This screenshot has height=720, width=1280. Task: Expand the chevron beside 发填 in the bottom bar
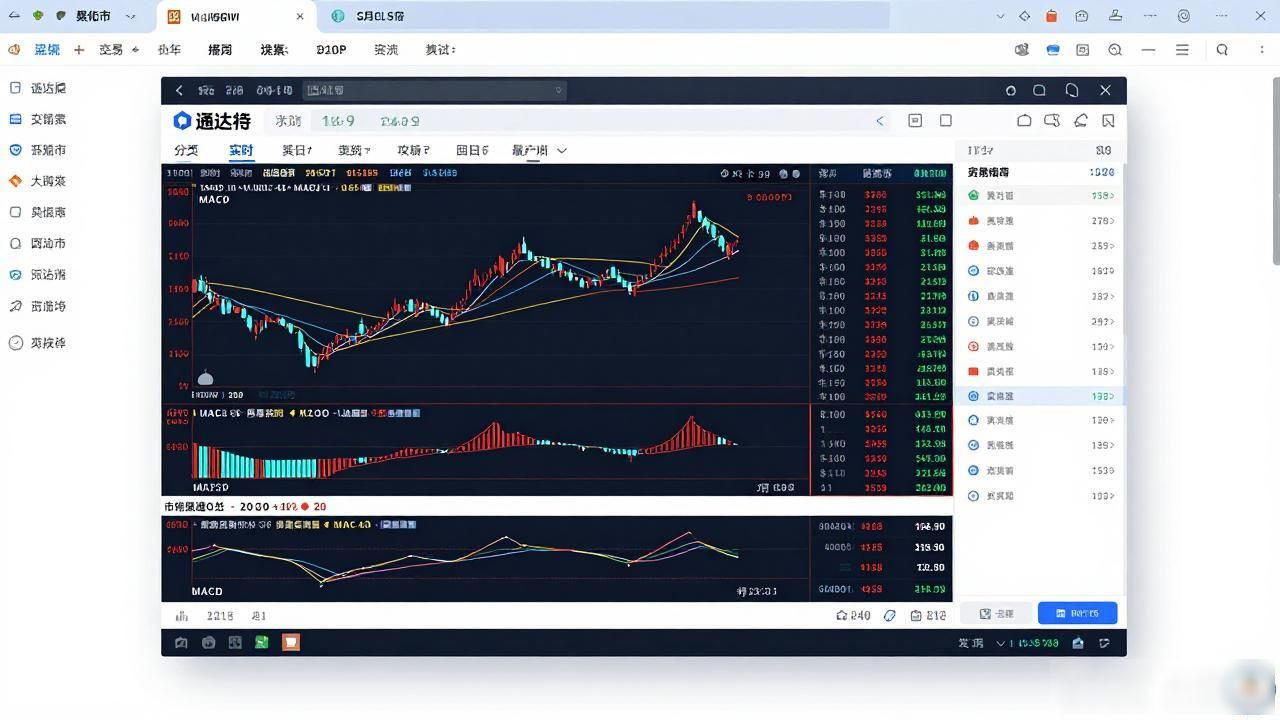coord(1001,643)
